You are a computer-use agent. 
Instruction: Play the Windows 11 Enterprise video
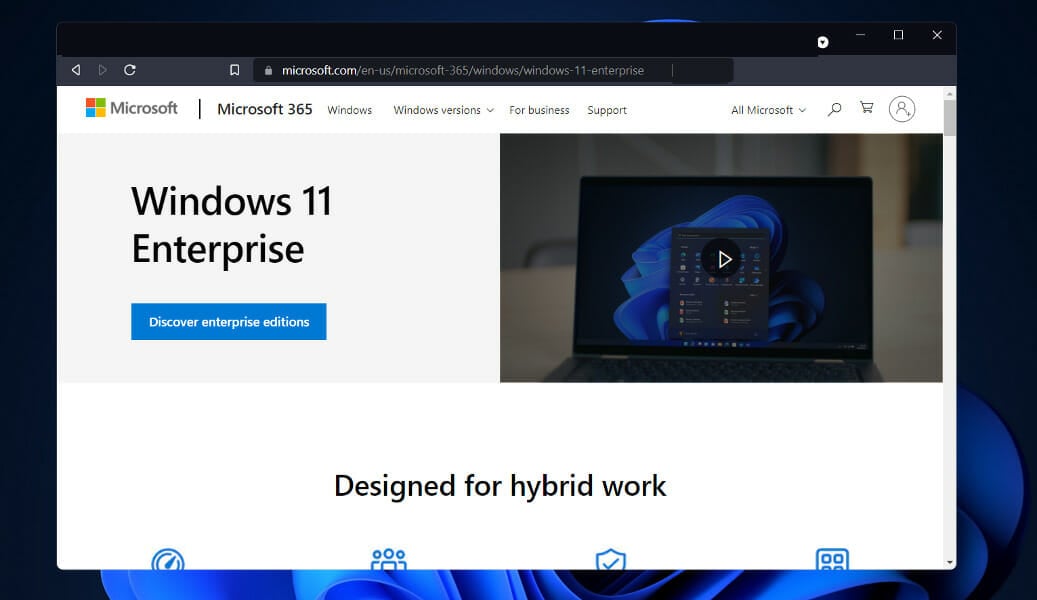(x=723, y=258)
